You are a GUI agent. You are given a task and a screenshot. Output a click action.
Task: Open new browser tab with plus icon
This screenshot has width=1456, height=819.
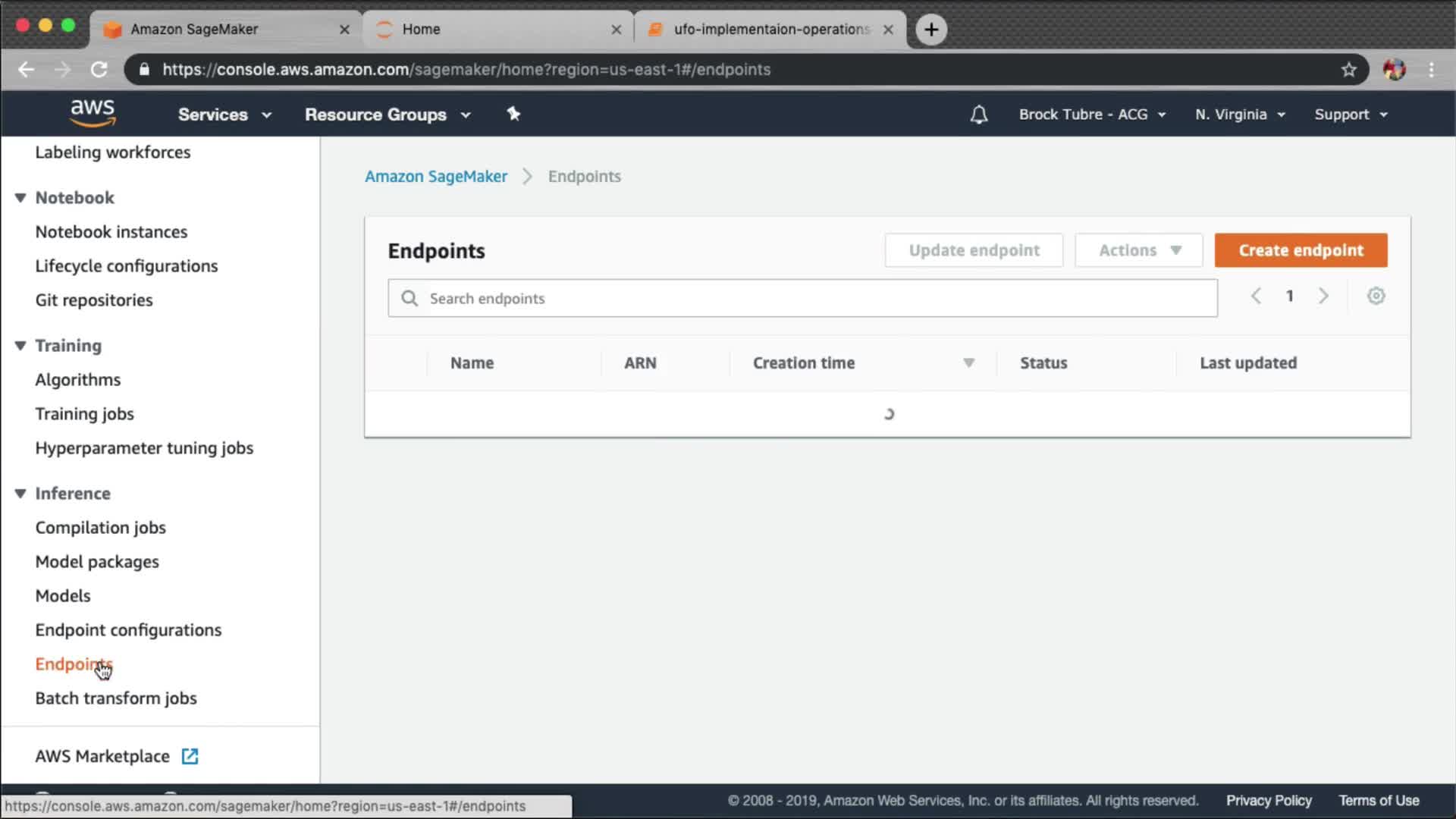point(931,30)
